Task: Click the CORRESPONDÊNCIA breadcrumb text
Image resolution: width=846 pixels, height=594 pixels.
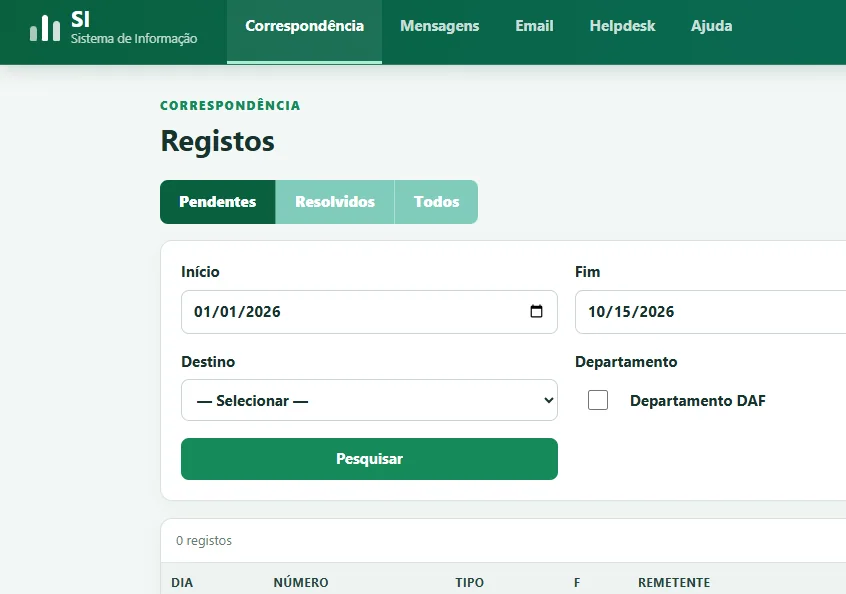Action: (x=230, y=106)
